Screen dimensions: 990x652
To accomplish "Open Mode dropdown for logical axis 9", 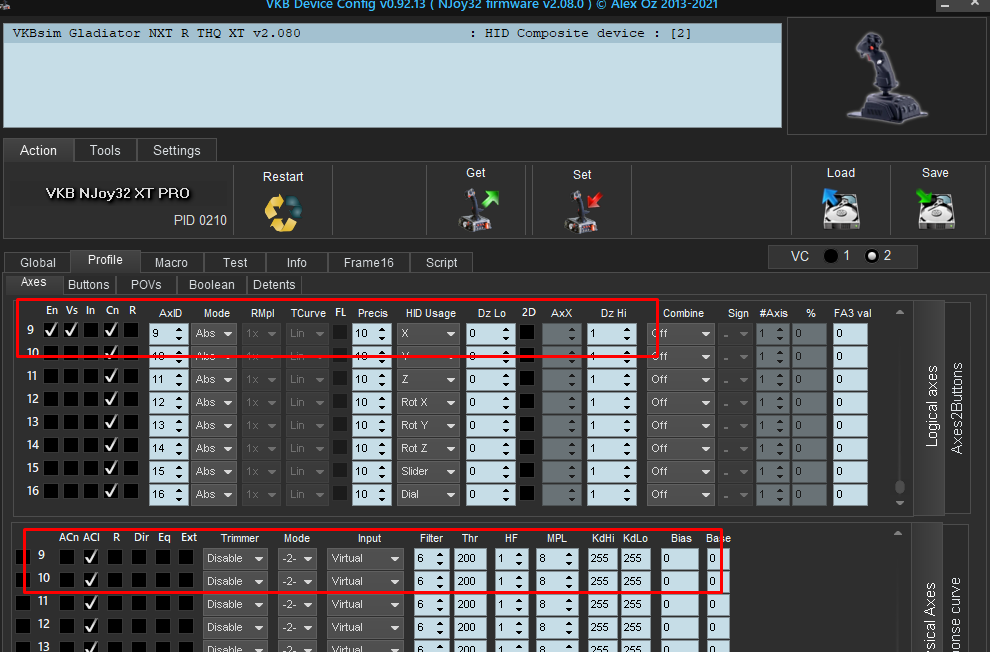I will [213, 333].
